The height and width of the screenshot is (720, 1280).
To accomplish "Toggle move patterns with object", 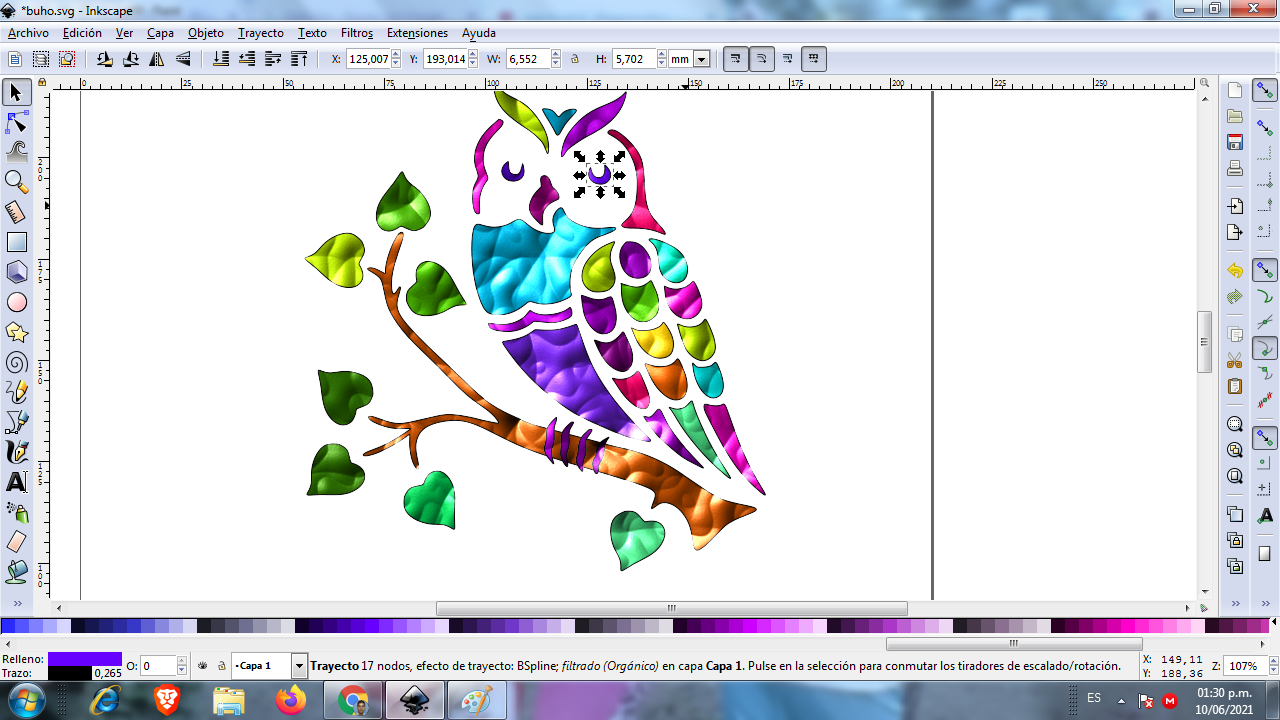I will pyautogui.click(x=814, y=59).
